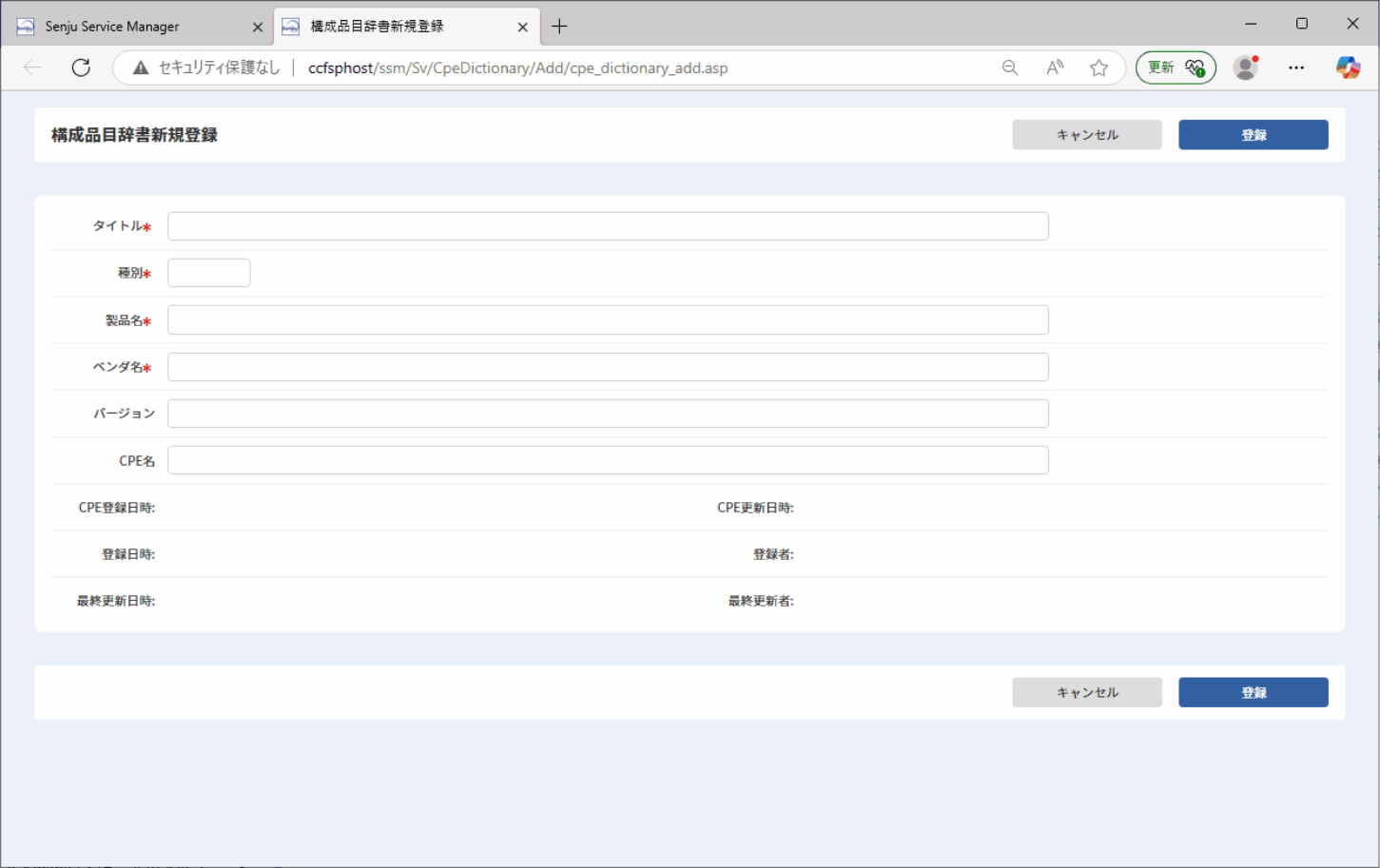Click the CPE更新日時 label
This screenshot has width=1380, height=868.
755,508
